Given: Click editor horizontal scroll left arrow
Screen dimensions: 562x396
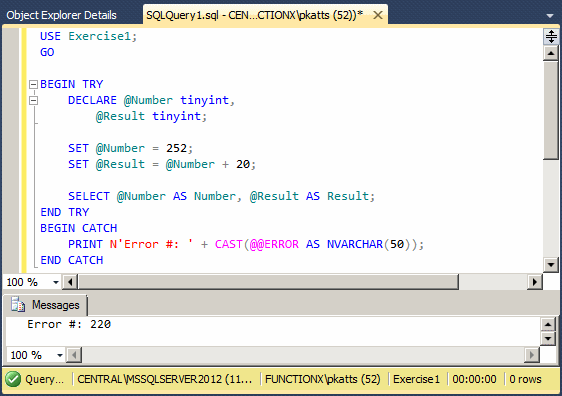Looking at the screenshot, I should (70, 282).
